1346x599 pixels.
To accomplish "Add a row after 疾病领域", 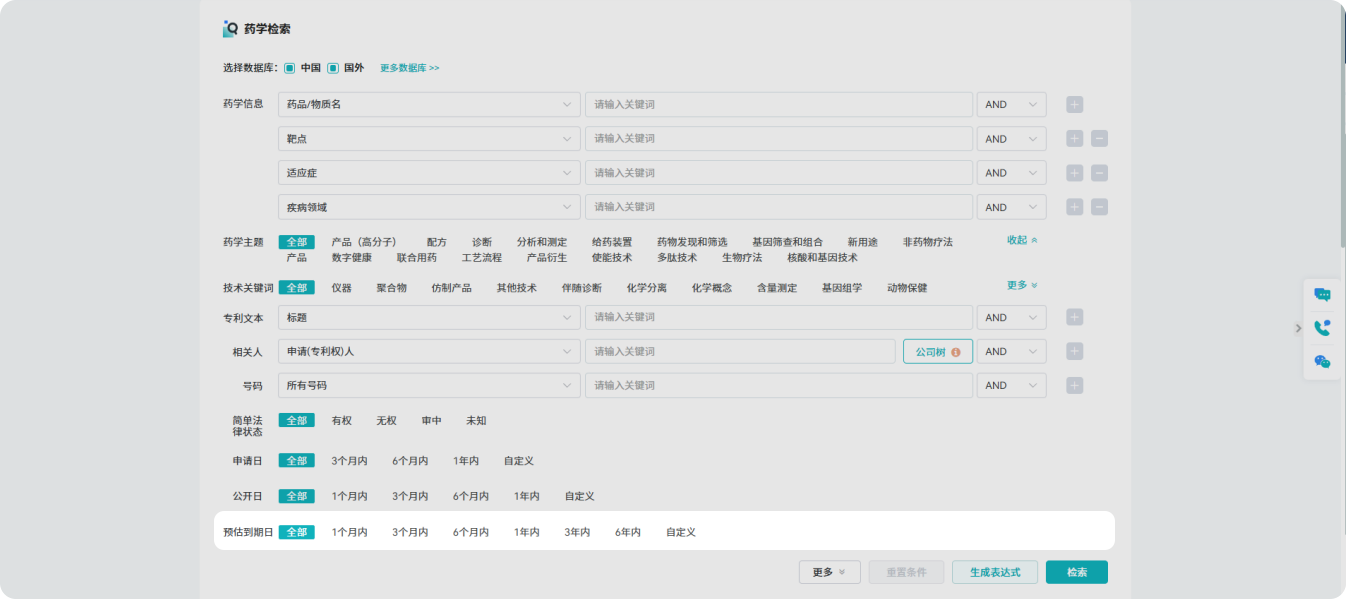I will [x=1075, y=207].
